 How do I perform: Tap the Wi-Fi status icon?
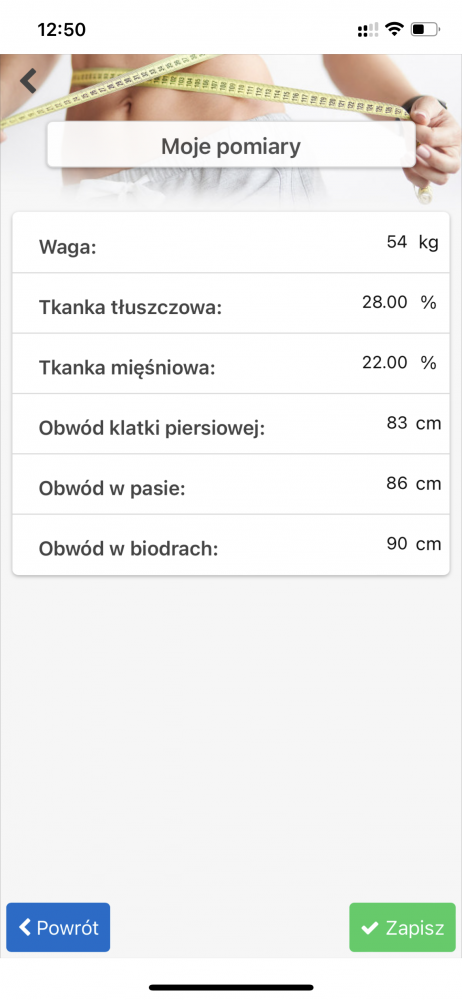394,29
